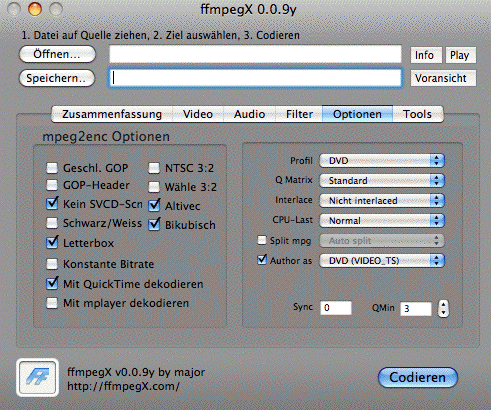Click the http://ffmpegX.com/ URL text
491x410 pixels.
coord(123,386)
